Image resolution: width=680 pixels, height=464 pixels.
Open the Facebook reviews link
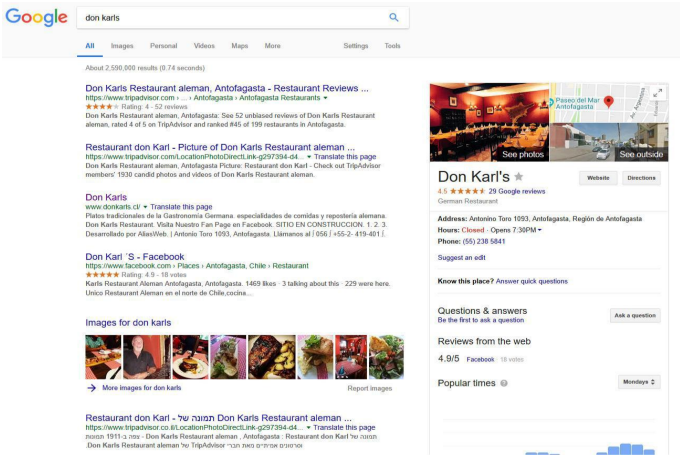480,359
